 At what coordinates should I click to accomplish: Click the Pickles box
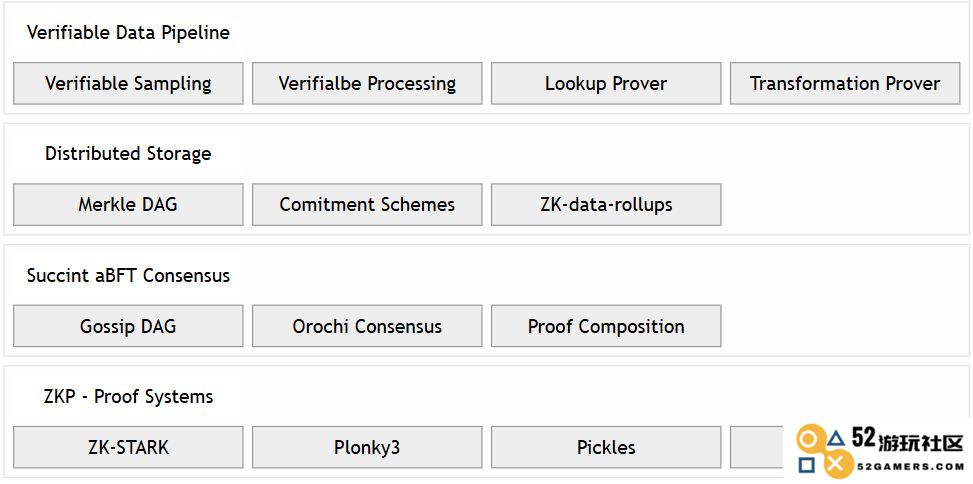click(606, 447)
